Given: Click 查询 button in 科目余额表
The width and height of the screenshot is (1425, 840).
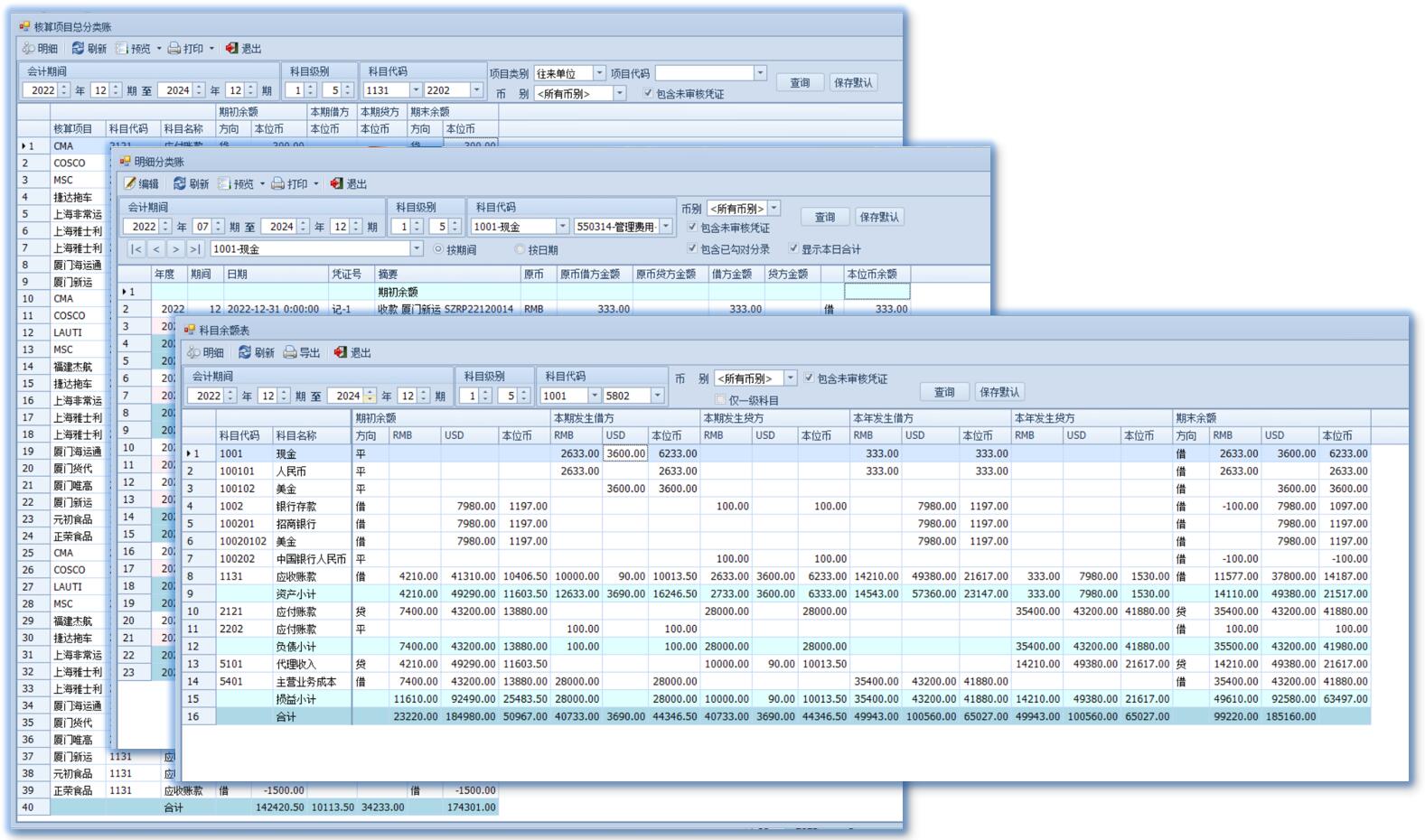Looking at the screenshot, I should [x=944, y=392].
